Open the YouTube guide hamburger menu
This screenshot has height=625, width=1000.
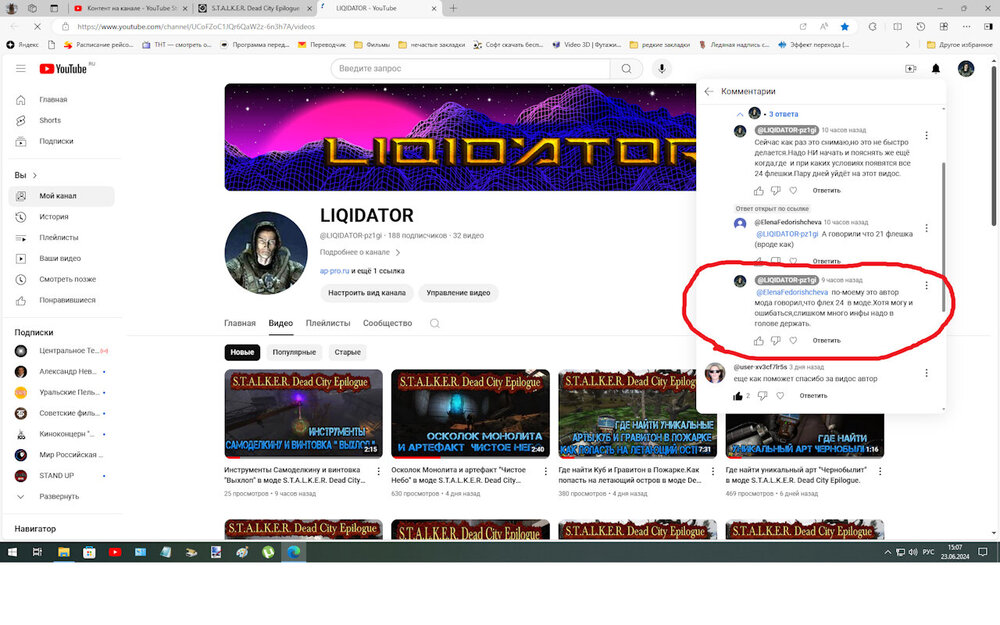tap(20, 68)
